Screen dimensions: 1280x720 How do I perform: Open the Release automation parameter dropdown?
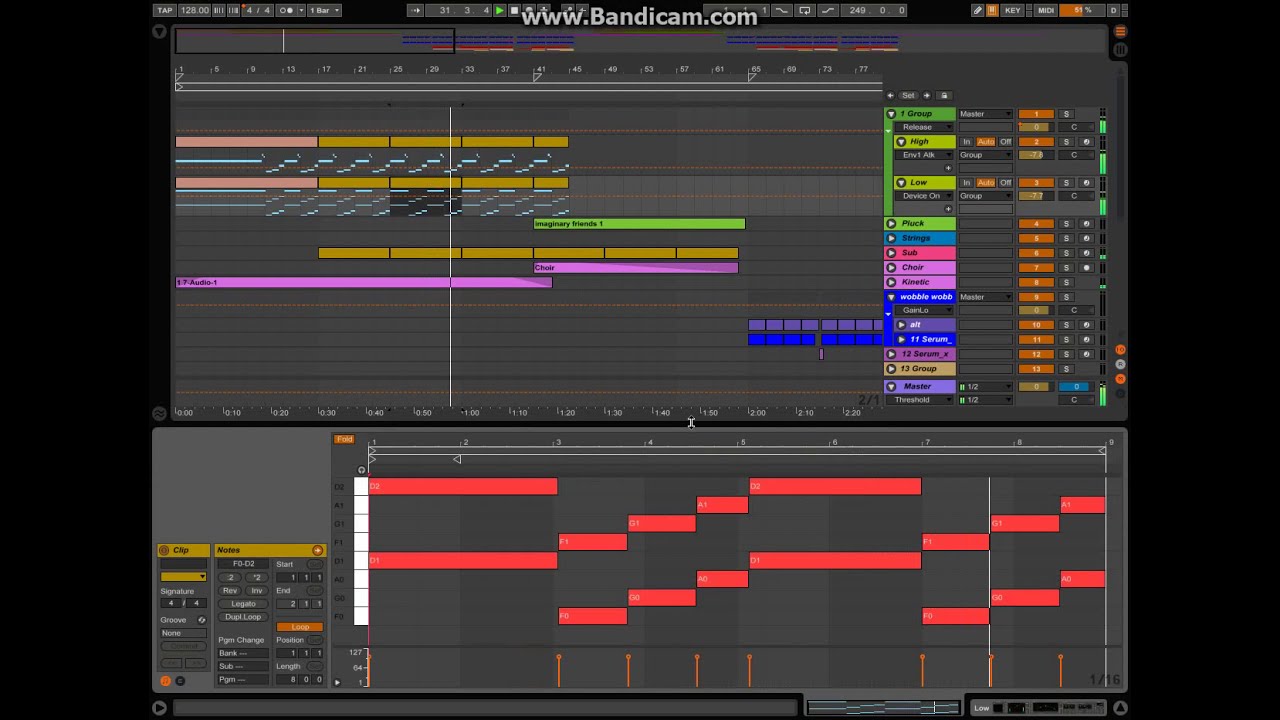[x=924, y=127]
